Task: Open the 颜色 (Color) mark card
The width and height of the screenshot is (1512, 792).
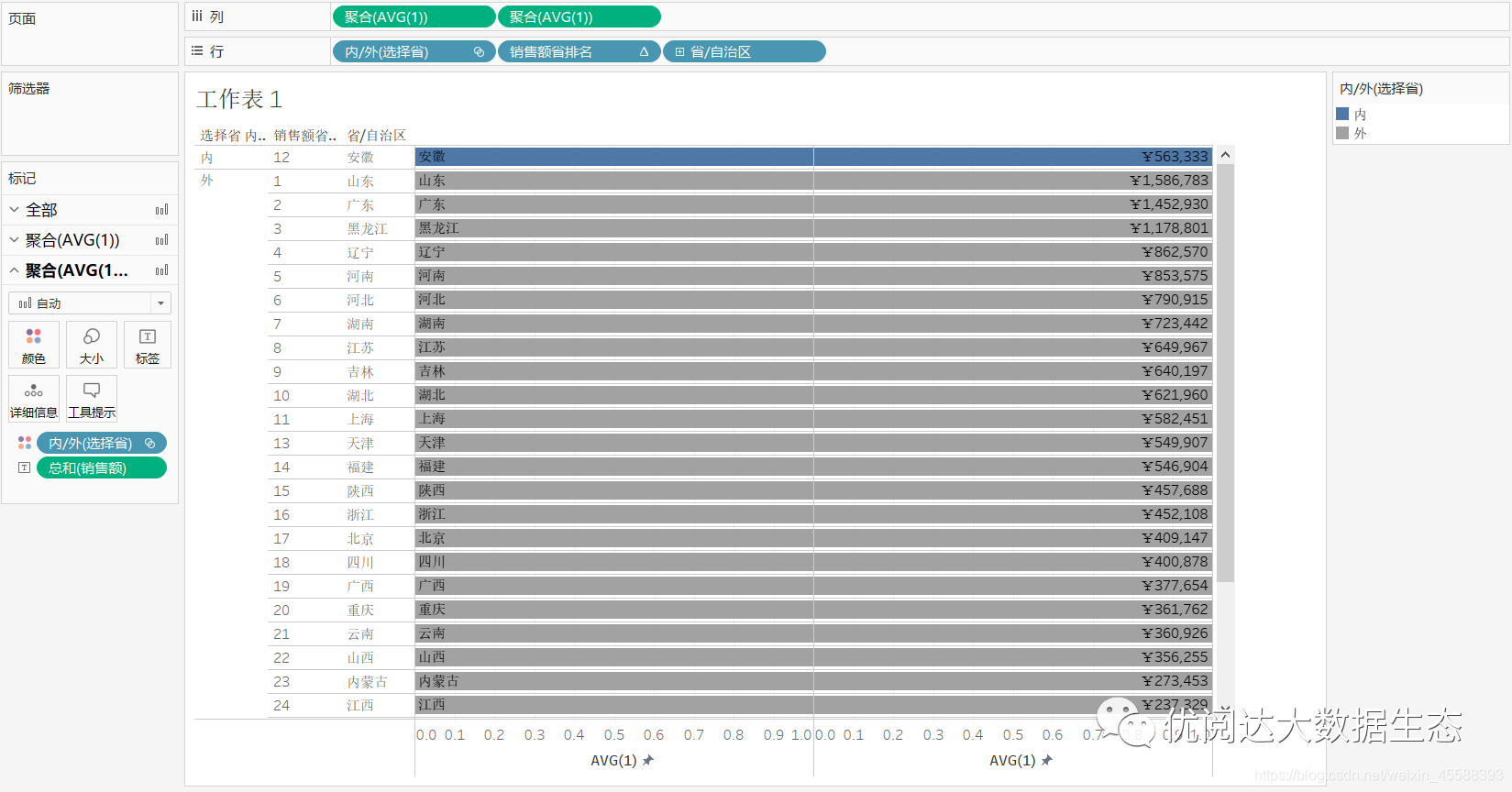Action: (x=34, y=345)
